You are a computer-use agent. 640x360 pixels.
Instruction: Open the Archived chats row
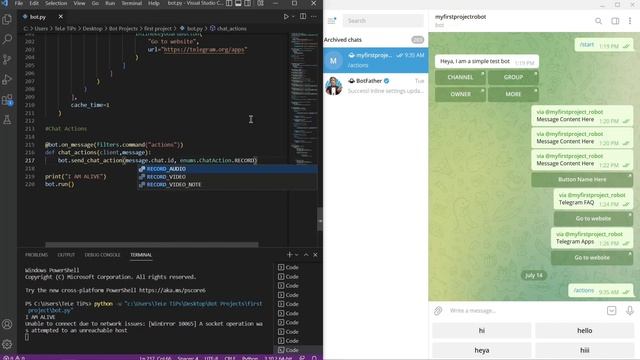(x=376, y=40)
